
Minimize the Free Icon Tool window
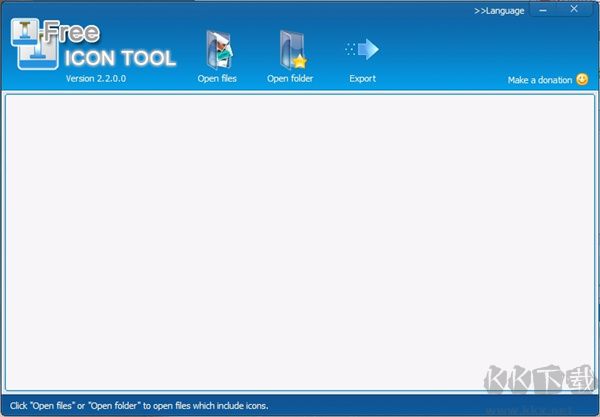[543, 10]
